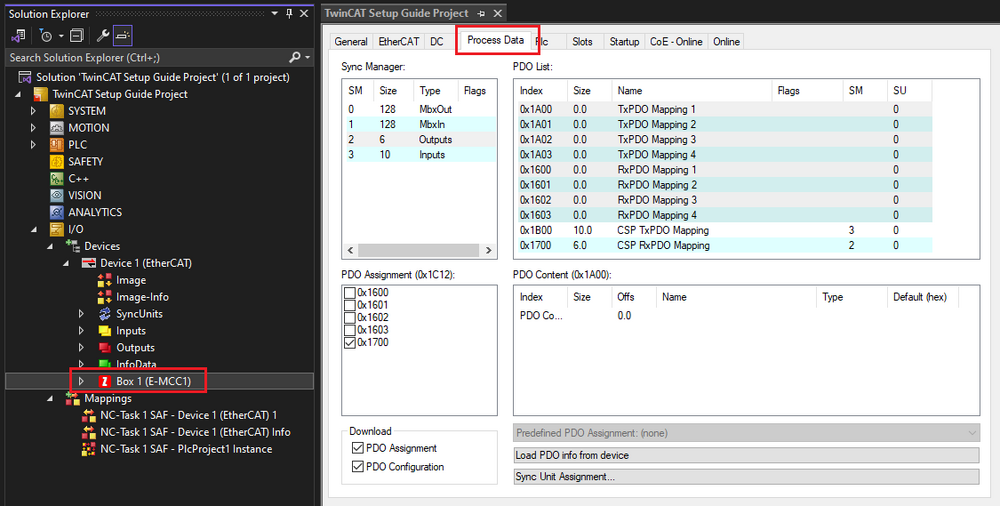
Task: Select the CSP RxPDO Mapping row in PDO List
Action: point(723,245)
